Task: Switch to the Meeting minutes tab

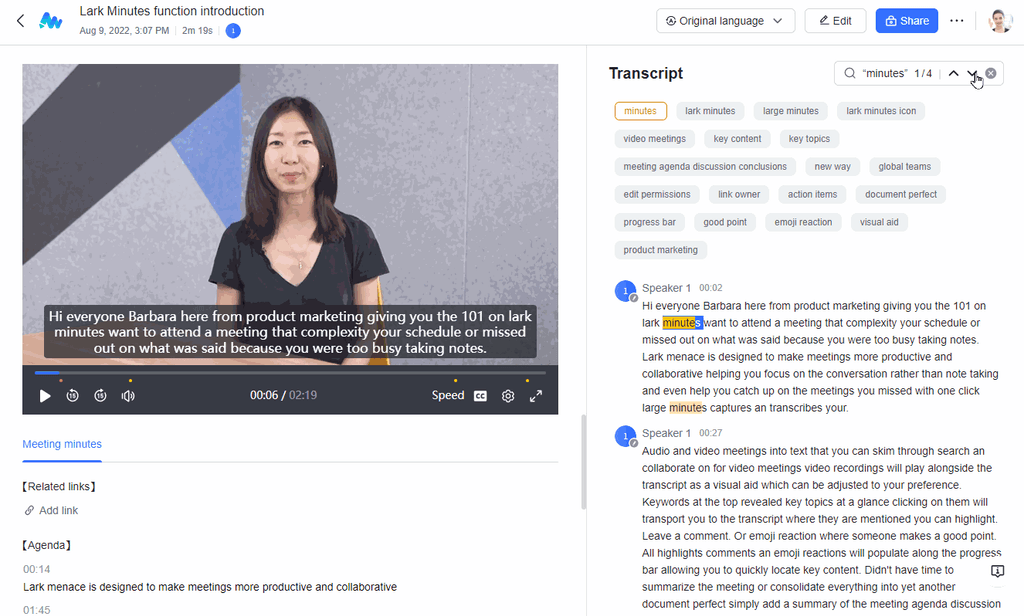Action: point(61,444)
